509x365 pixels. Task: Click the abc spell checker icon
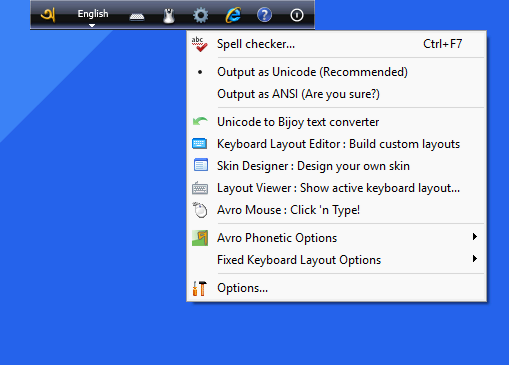pyautogui.click(x=199, y=44)
